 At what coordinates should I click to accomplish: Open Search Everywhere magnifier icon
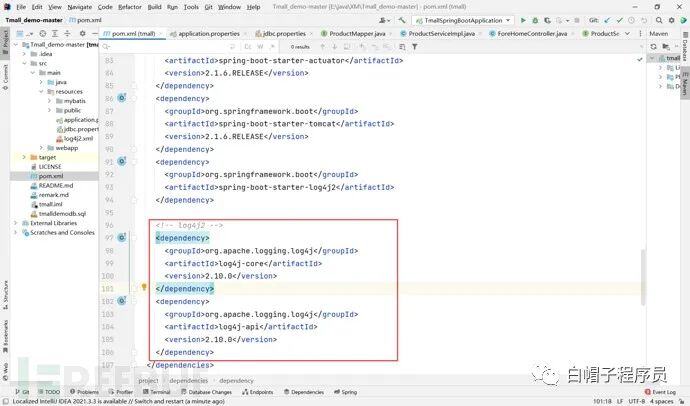pyautogui.click(x=659, y=20)
